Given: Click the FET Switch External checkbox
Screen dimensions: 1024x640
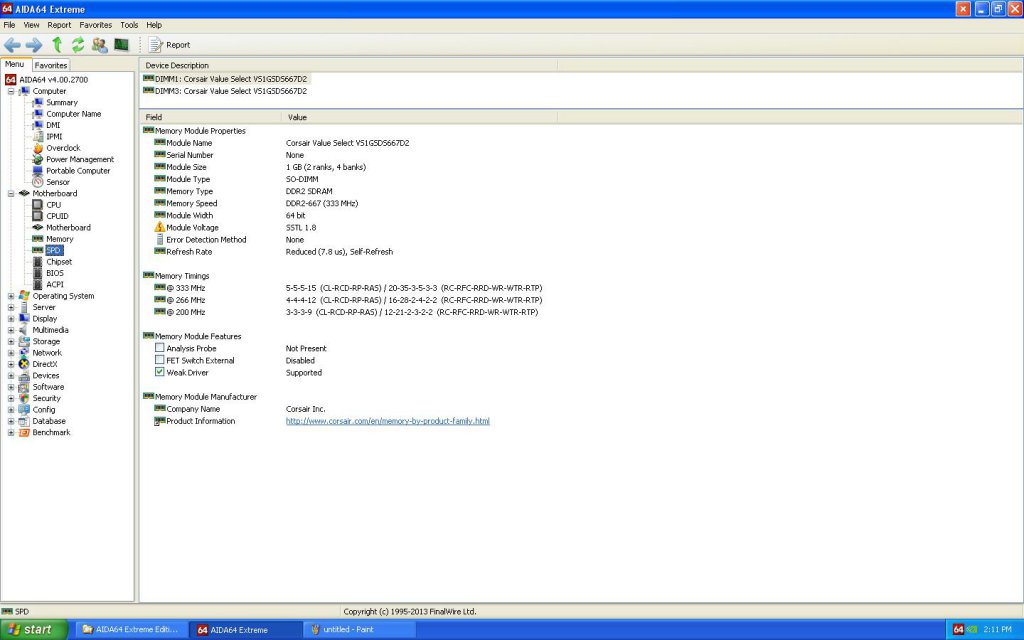Looking at the screenshot, I should [x=160, y=360].
